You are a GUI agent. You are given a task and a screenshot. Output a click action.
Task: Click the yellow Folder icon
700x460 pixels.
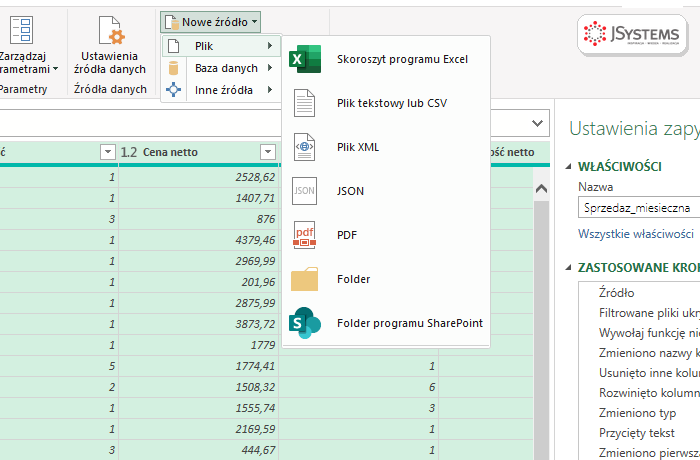point(304,279)
